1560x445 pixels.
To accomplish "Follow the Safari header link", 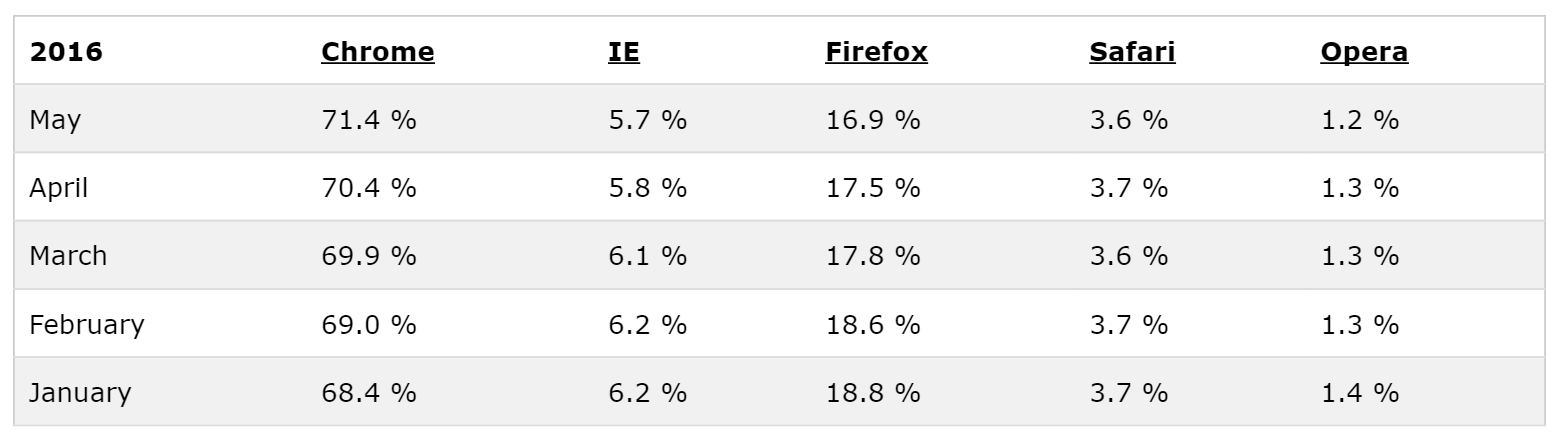I will [1132, 52].
